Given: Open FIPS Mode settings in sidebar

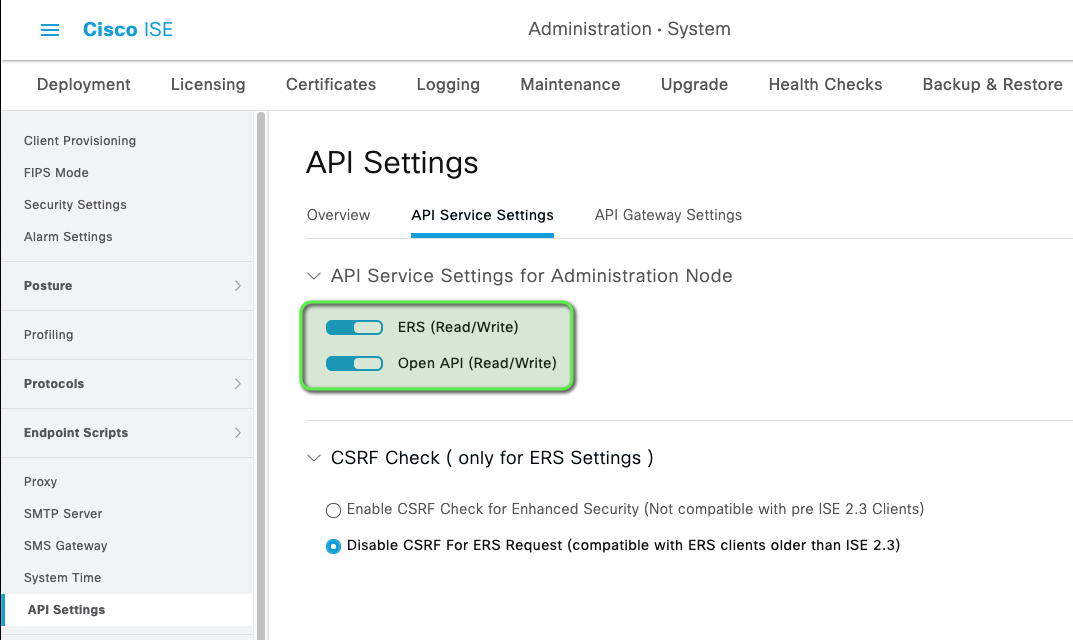Looking at the screenshot, I should point(56,172).
